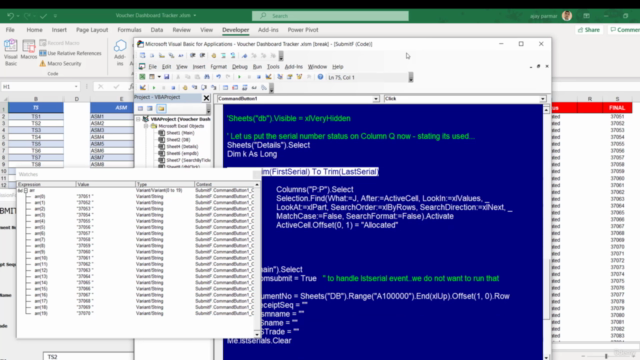Switch to Excel Page Layout tab
This screenshot has height=360, width=640.
pyautogui.click(x=92, y=30)
